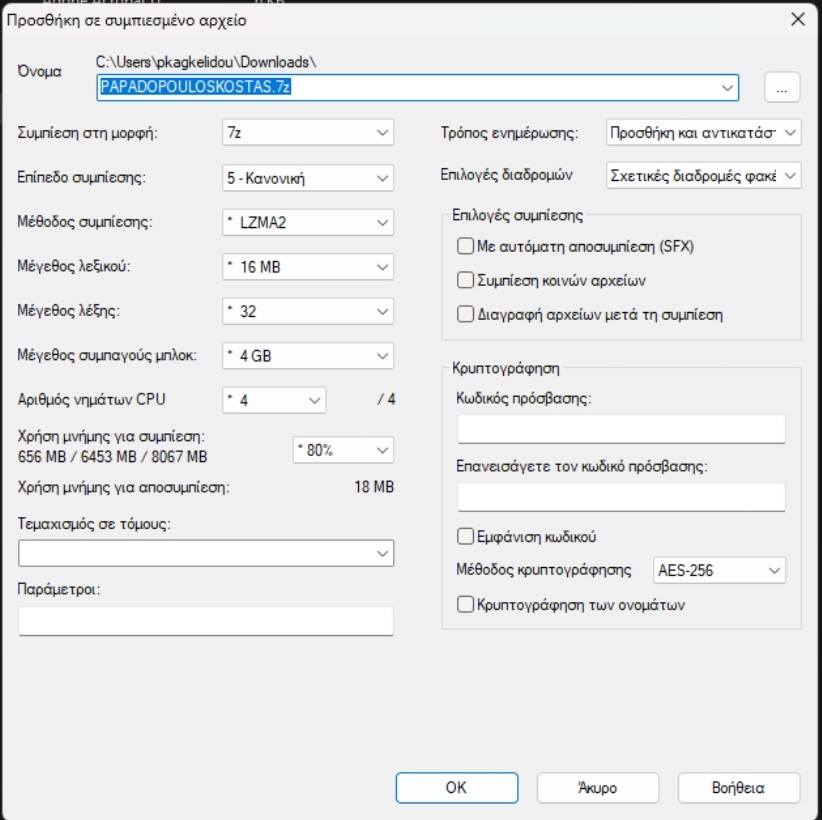
Task: Open the 80% memory usage dropdown
Action: 343,450
